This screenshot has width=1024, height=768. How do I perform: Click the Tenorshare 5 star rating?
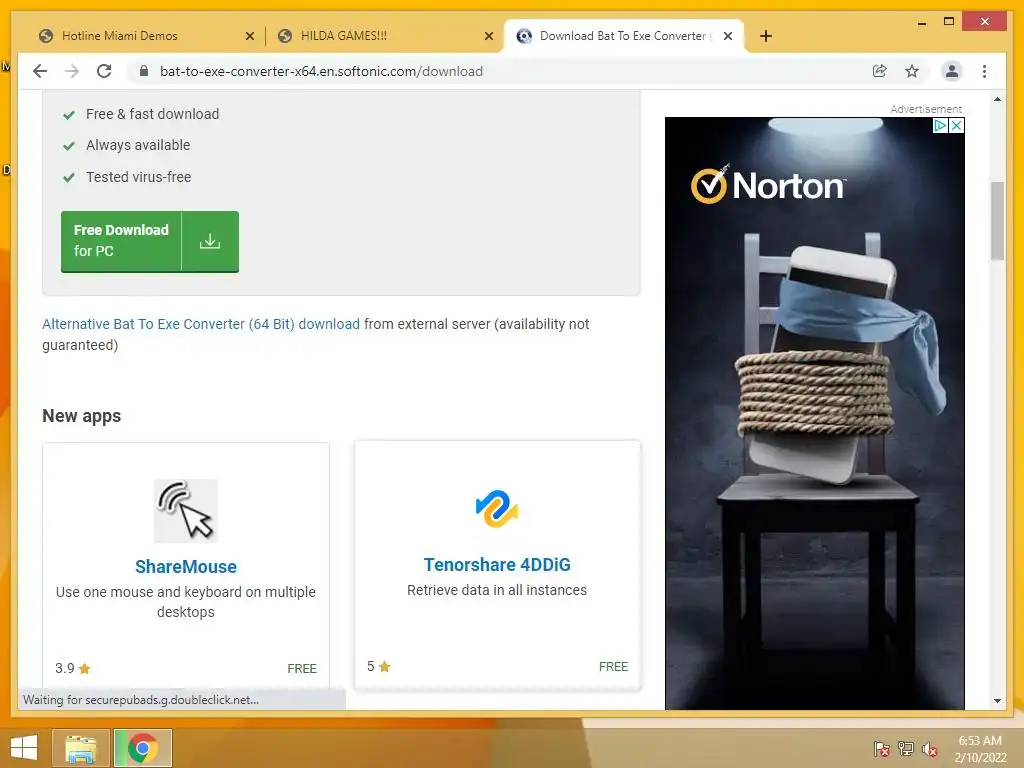378,666
